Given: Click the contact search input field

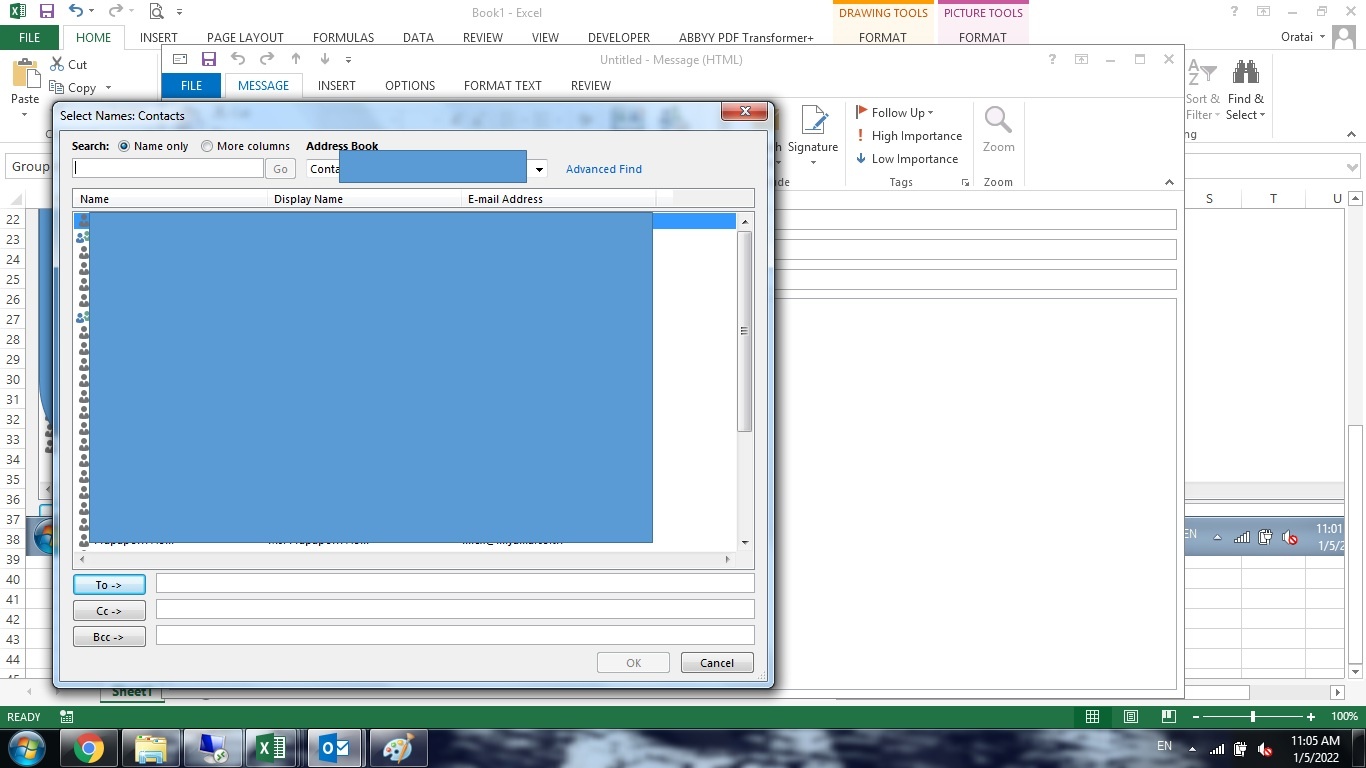Looking at the screenshot, I should tap(168, 168).
